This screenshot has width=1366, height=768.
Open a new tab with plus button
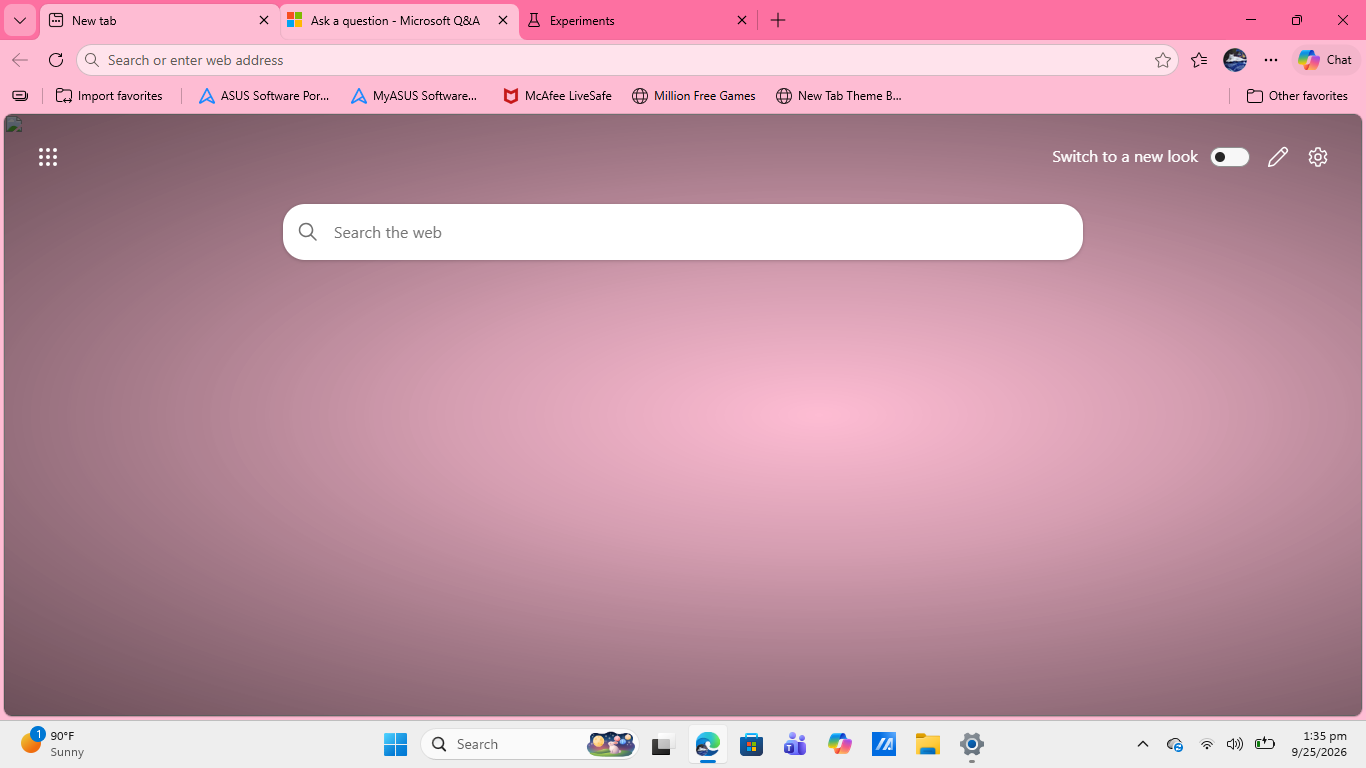pyautogui.click(x=778, y=20)
